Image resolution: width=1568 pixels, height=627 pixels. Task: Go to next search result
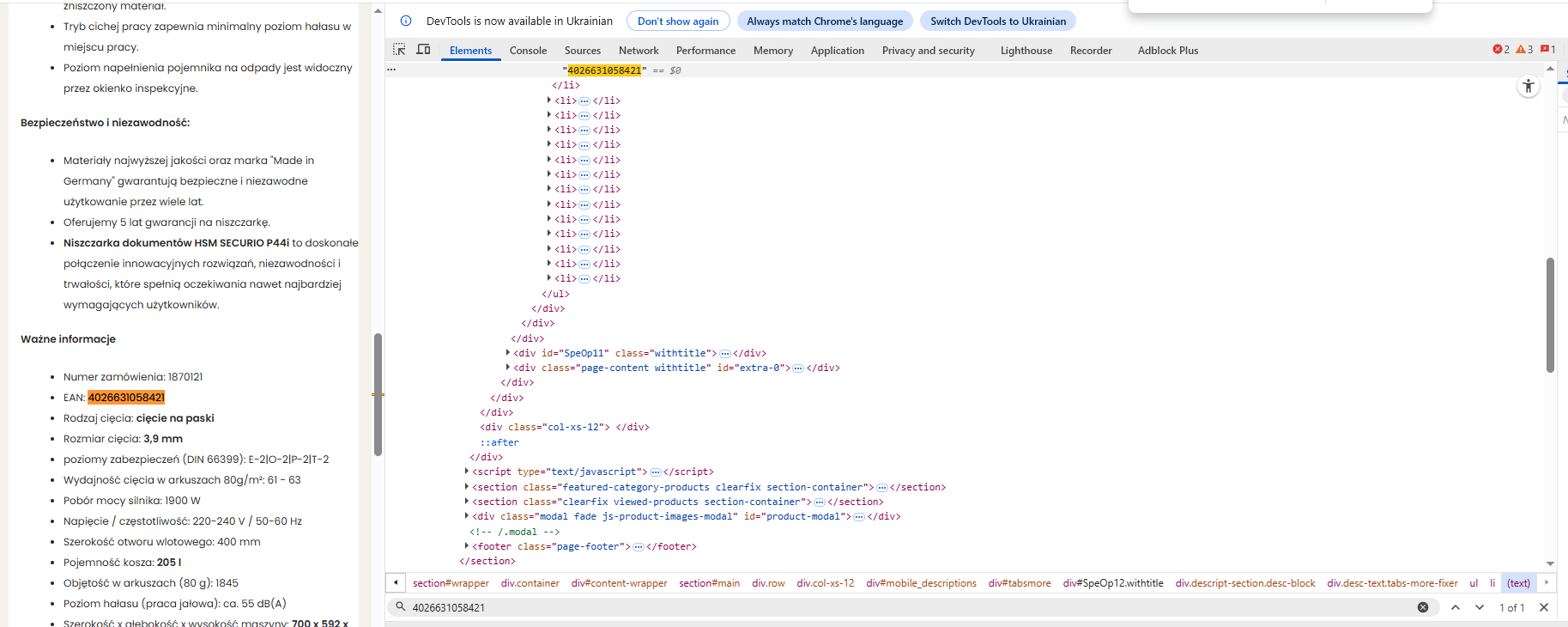(1480, 607)
